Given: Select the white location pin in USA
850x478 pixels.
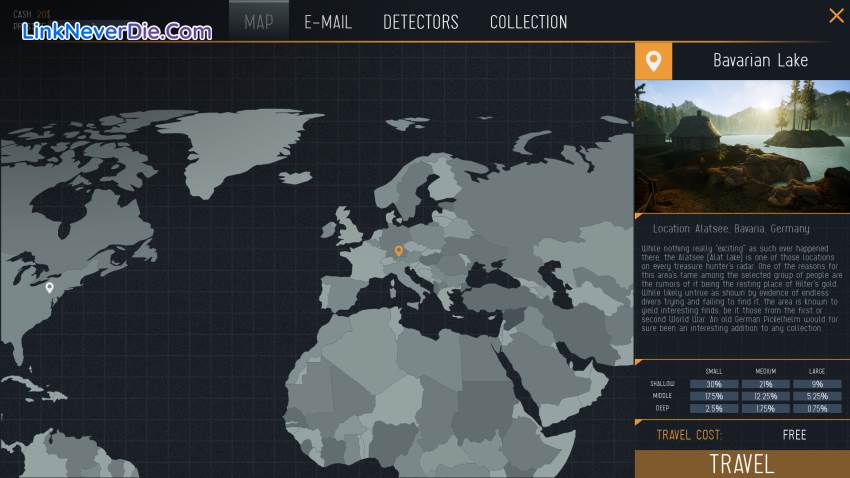Looking at the screenshot, I should click(x=49, y=287).
